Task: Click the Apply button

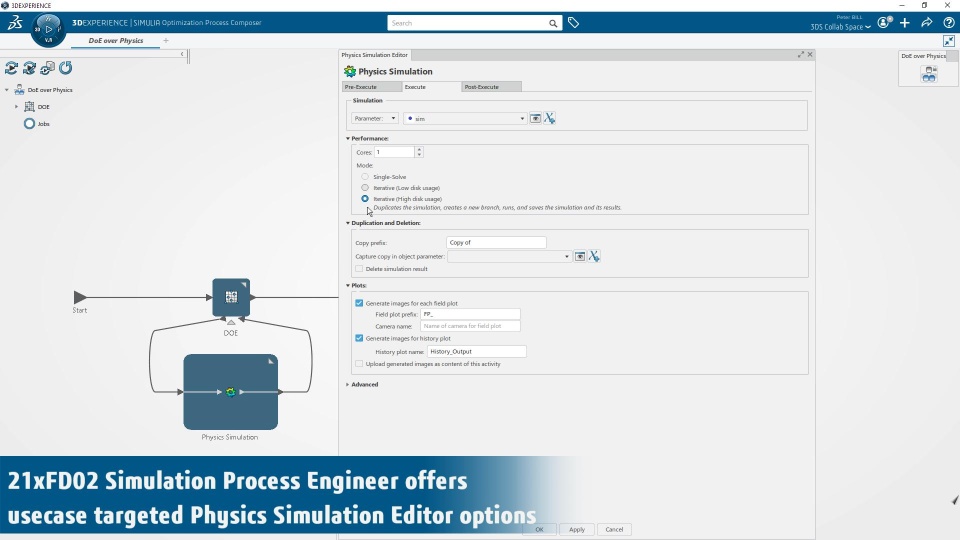Action: click(x=577, y=529)
